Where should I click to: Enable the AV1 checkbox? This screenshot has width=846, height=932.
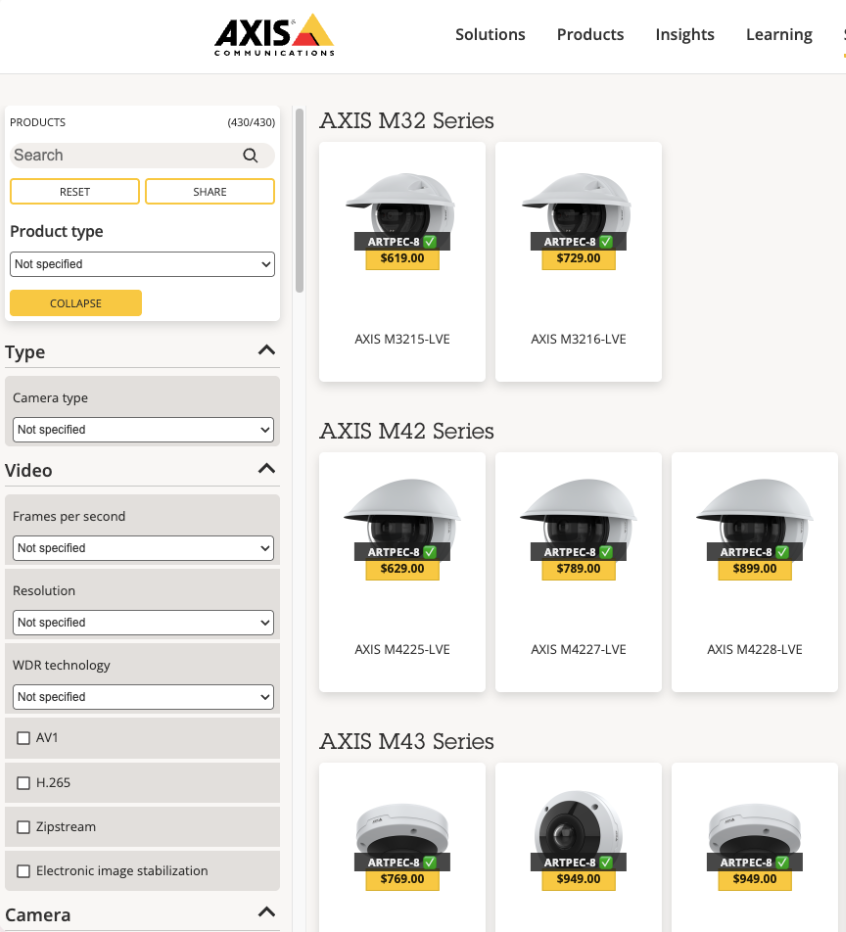tap(23, 738)
